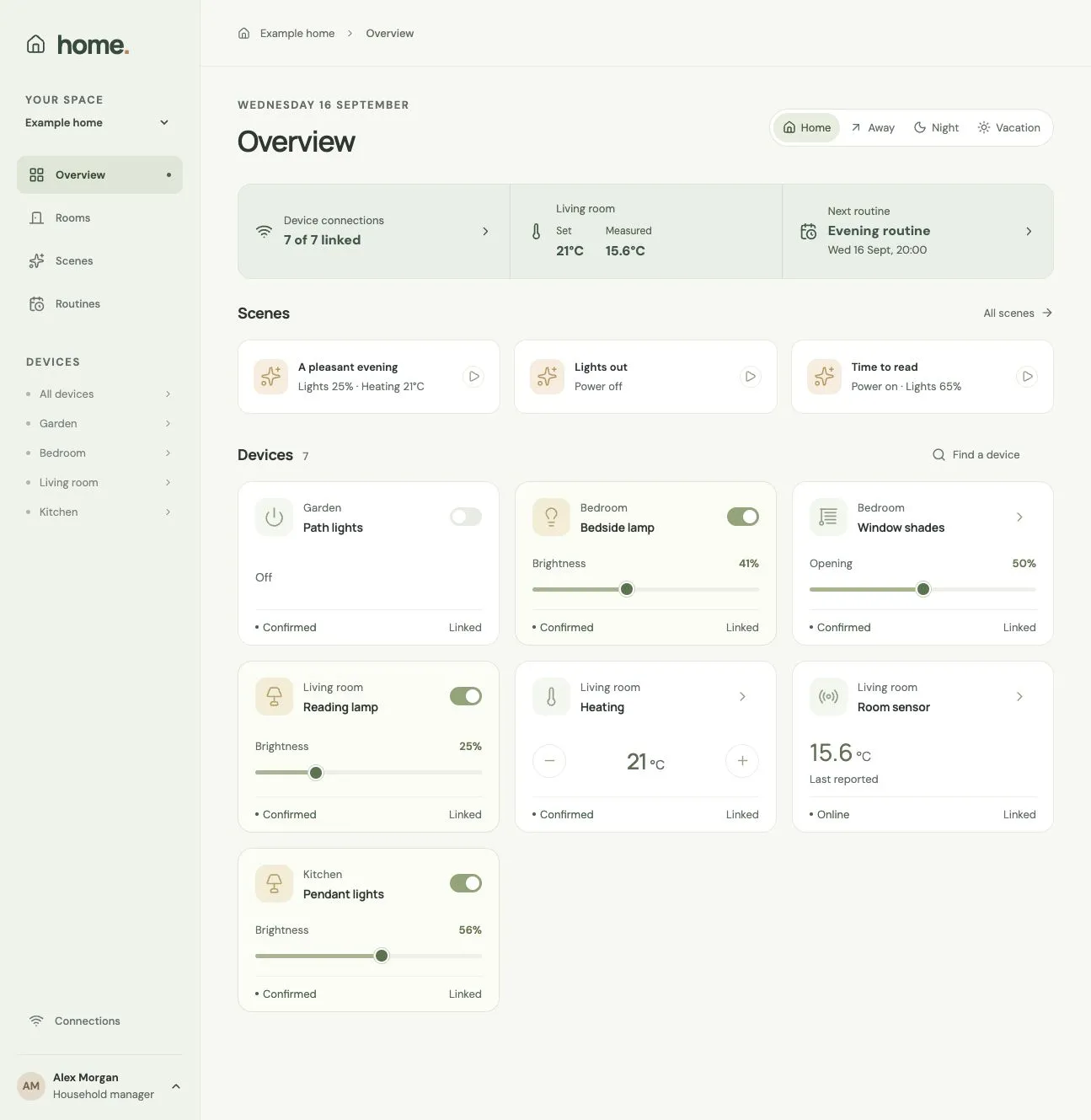1091x1120 pixels.
Task: Click Example home breadcrumb link
Action: 297,34
